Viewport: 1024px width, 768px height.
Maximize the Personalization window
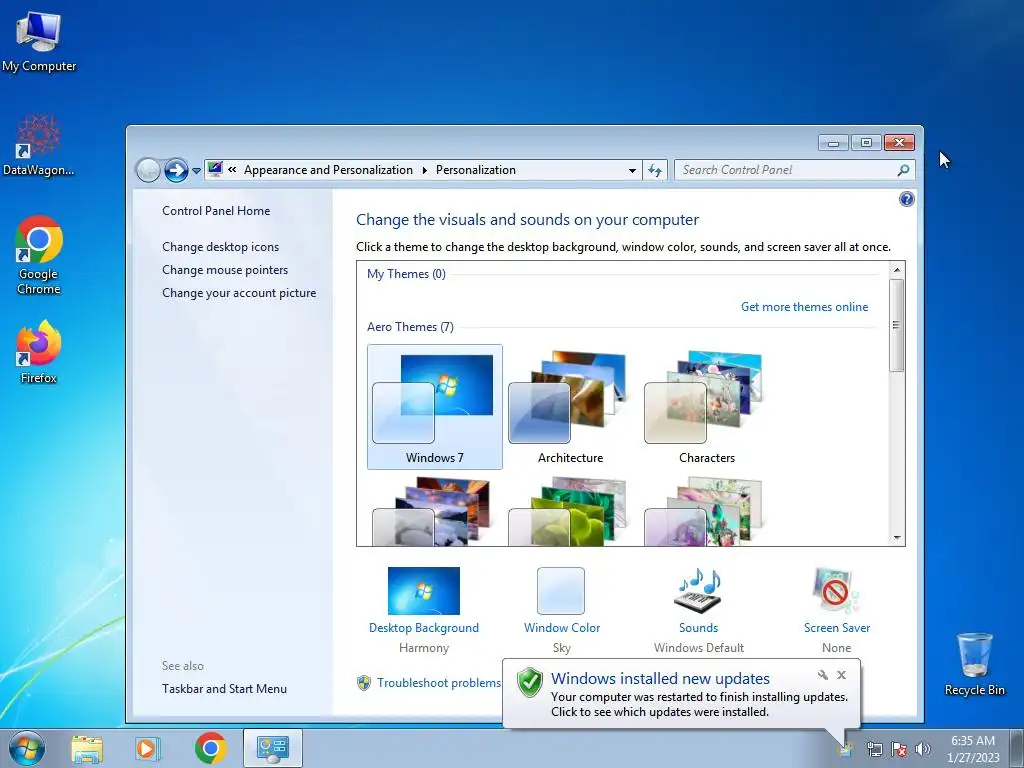tap(866, 143)
